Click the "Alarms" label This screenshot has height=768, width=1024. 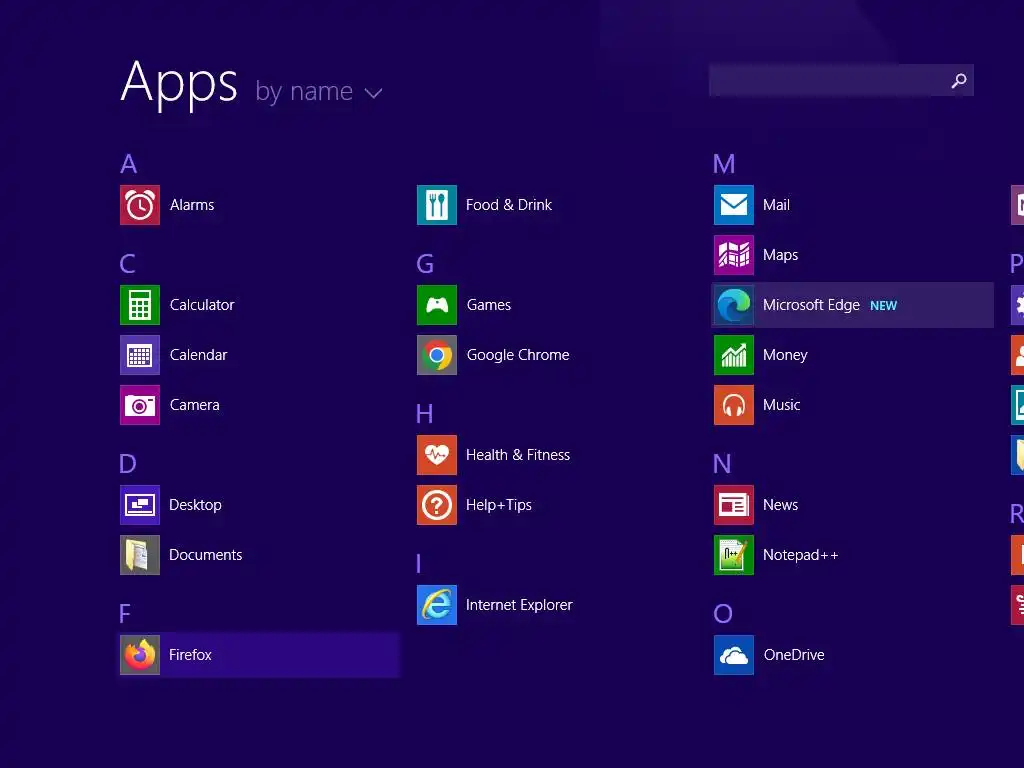192,205
